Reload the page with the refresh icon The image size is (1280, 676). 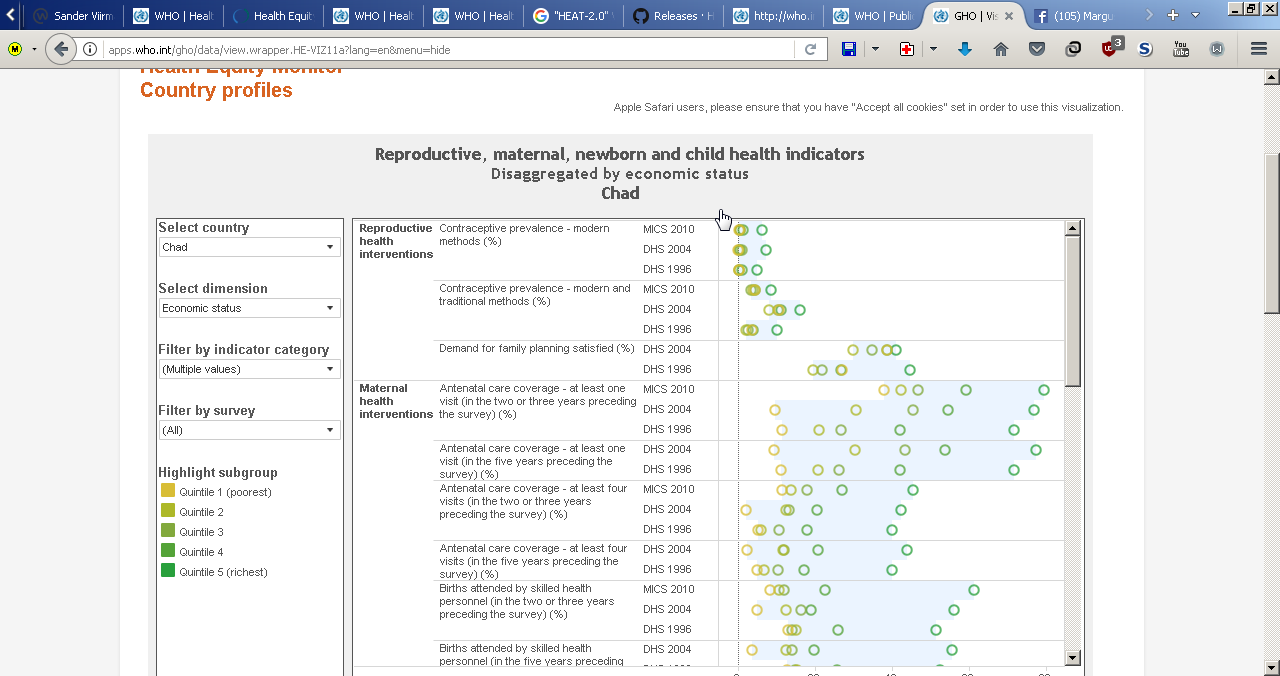(810, 49)
